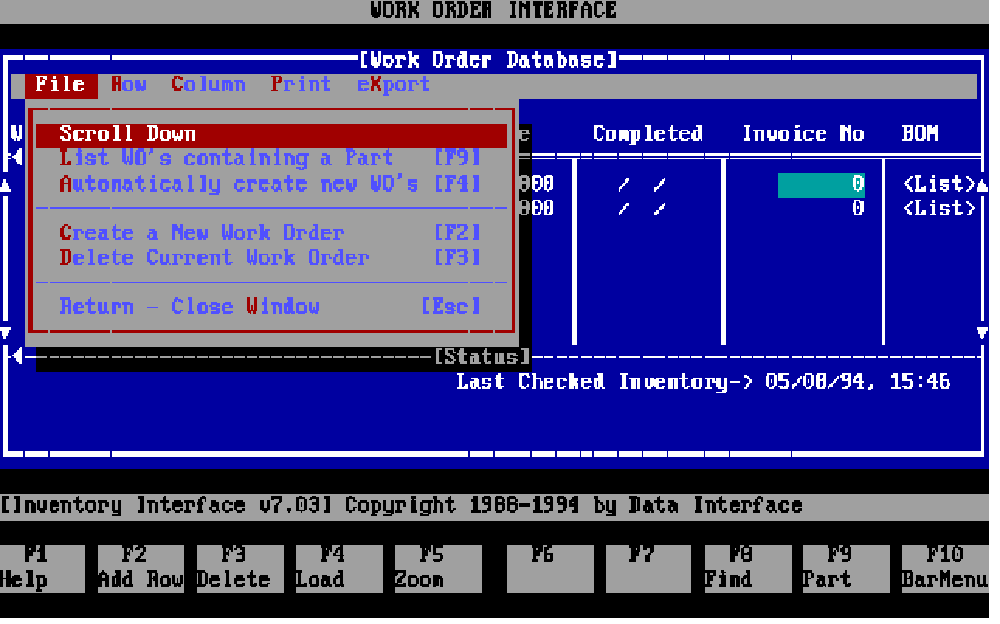Click the F2 Add Row key
The height and width of the screenshot is (624, 1000).
pyautogui.click(x=141, y=569)
